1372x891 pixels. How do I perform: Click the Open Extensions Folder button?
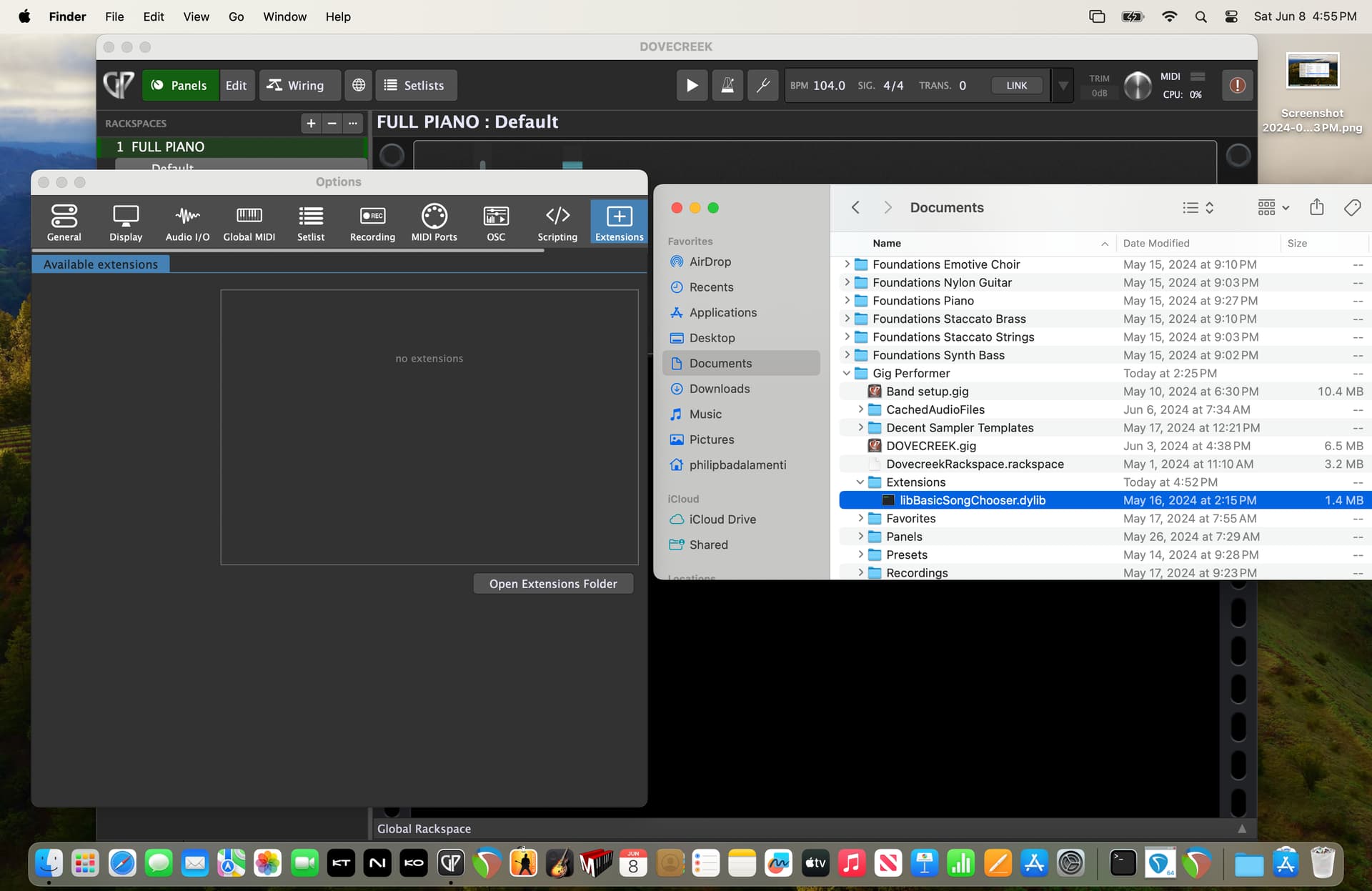point(553,584)
